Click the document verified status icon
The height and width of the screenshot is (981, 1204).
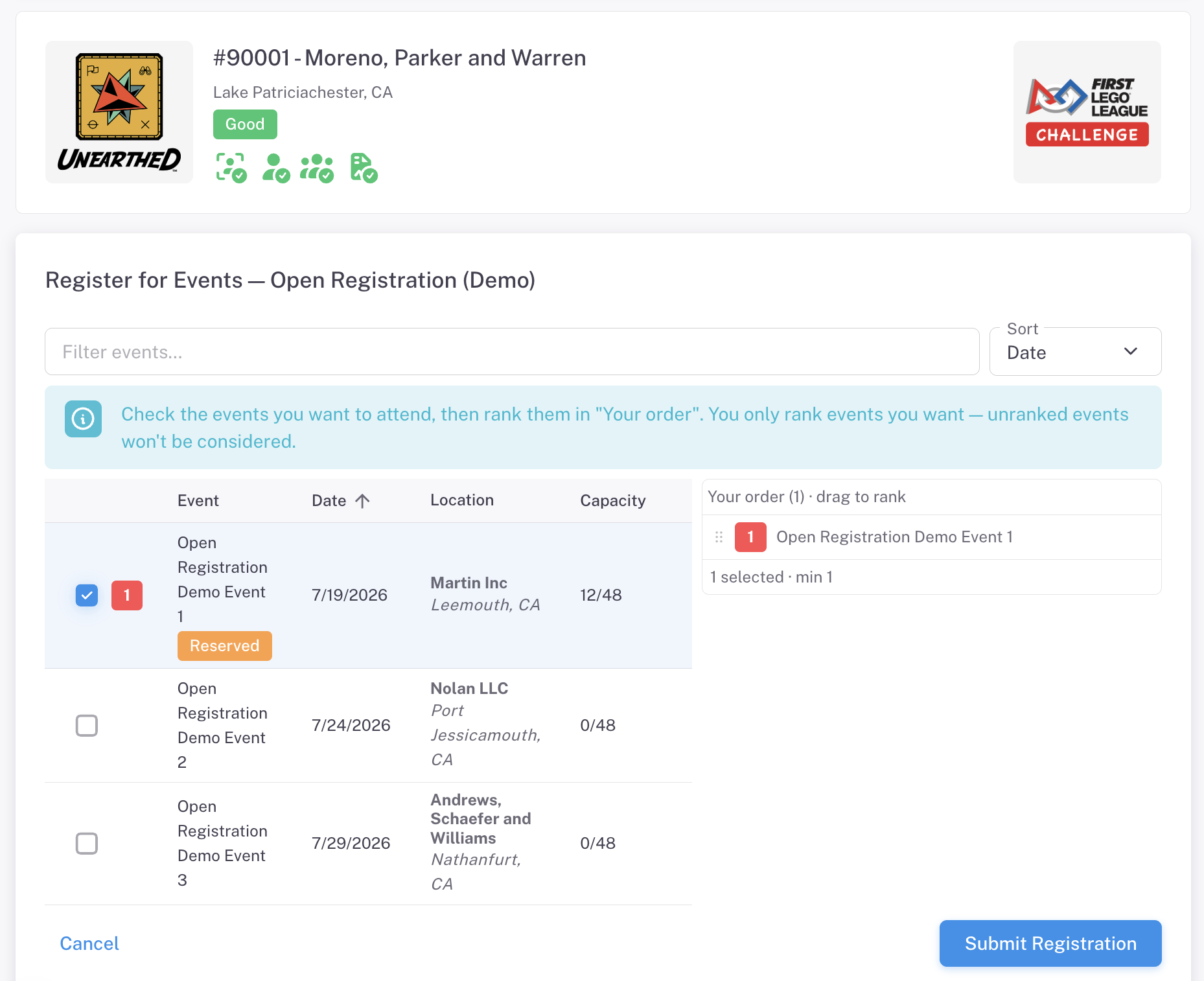tap(364, 168)
